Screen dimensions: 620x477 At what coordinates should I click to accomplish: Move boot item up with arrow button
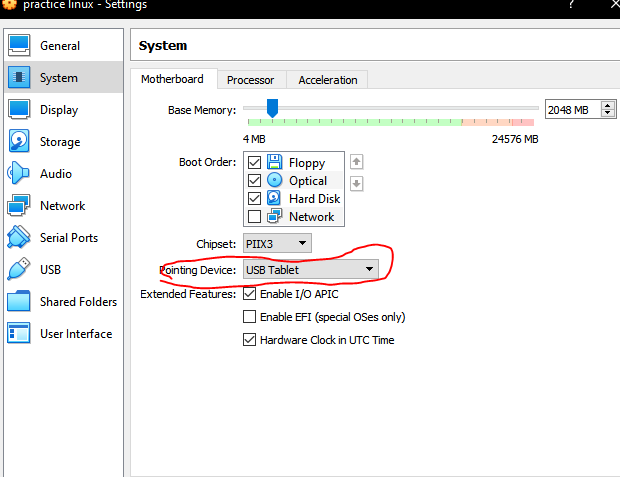coord(357,162)
